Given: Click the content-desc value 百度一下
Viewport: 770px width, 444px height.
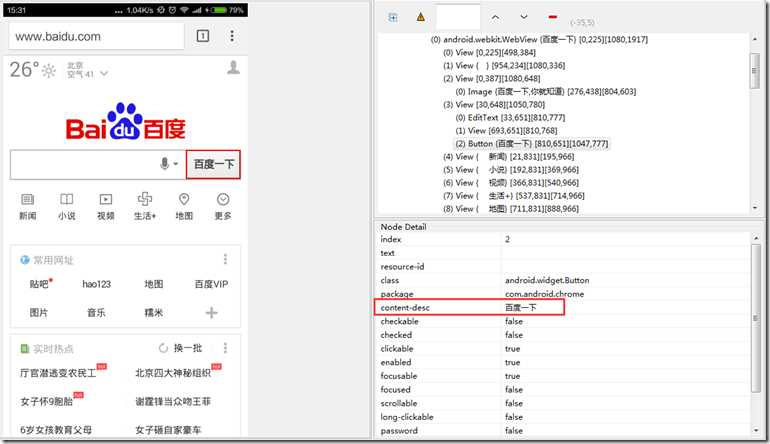Looking at the screenshot, I should point(521,307).
